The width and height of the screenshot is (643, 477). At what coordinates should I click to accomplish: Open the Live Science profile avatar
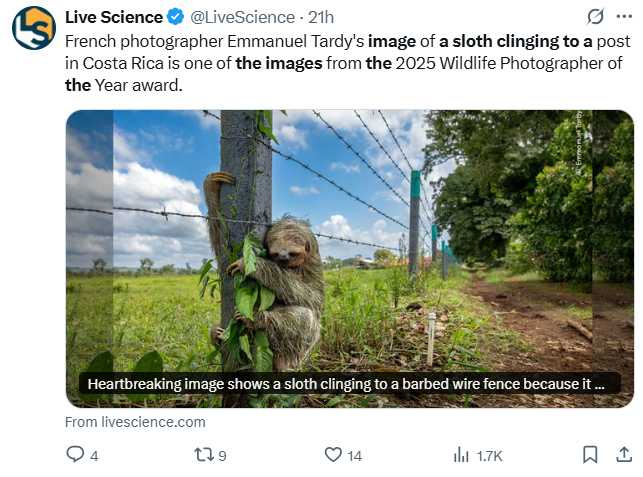pyautogui.click(x=33, y=28)
